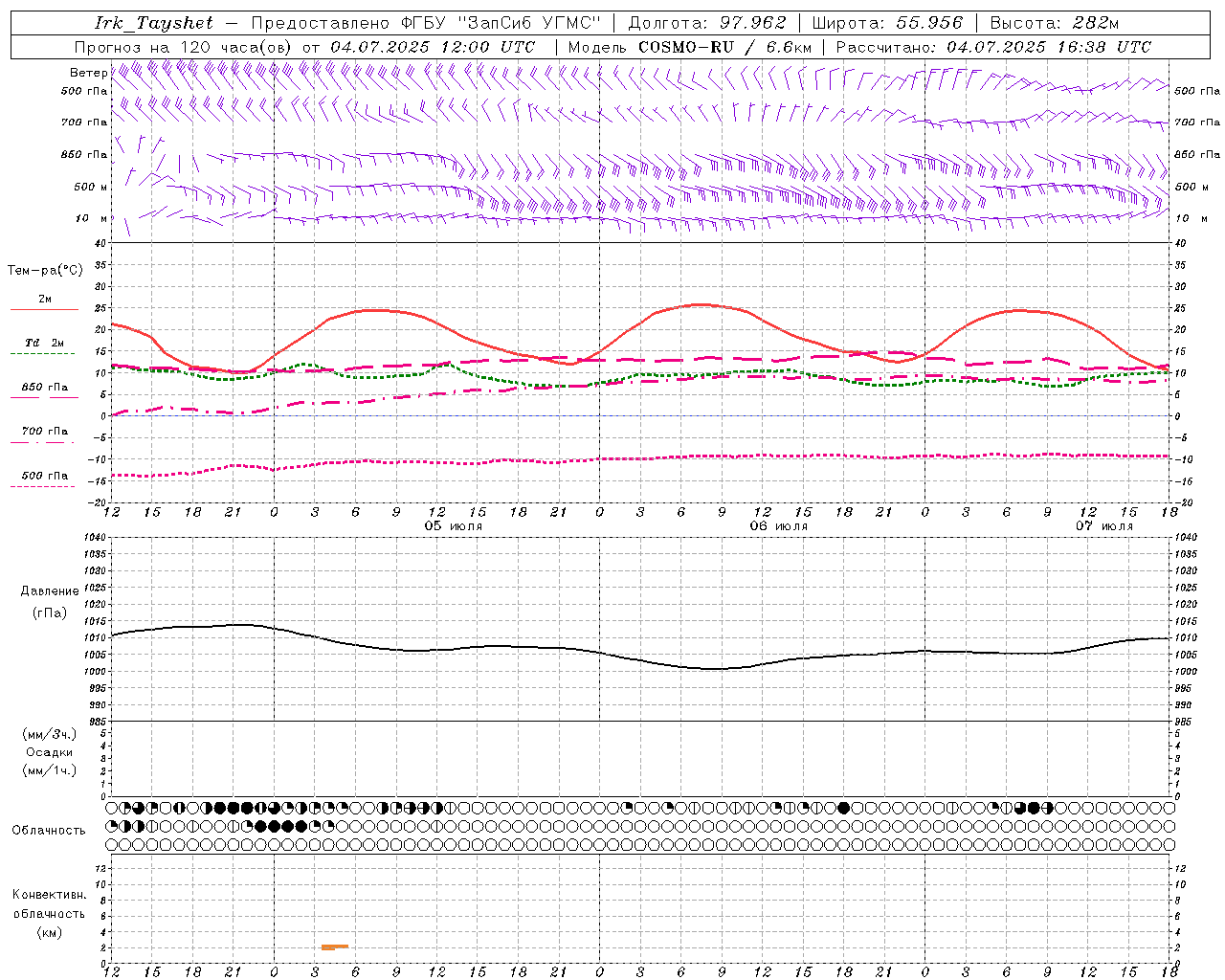This screenshot has height=980, width=1225.
Task: Click the 'Конвективн.' convective panel label
Action: coord(49,895)
